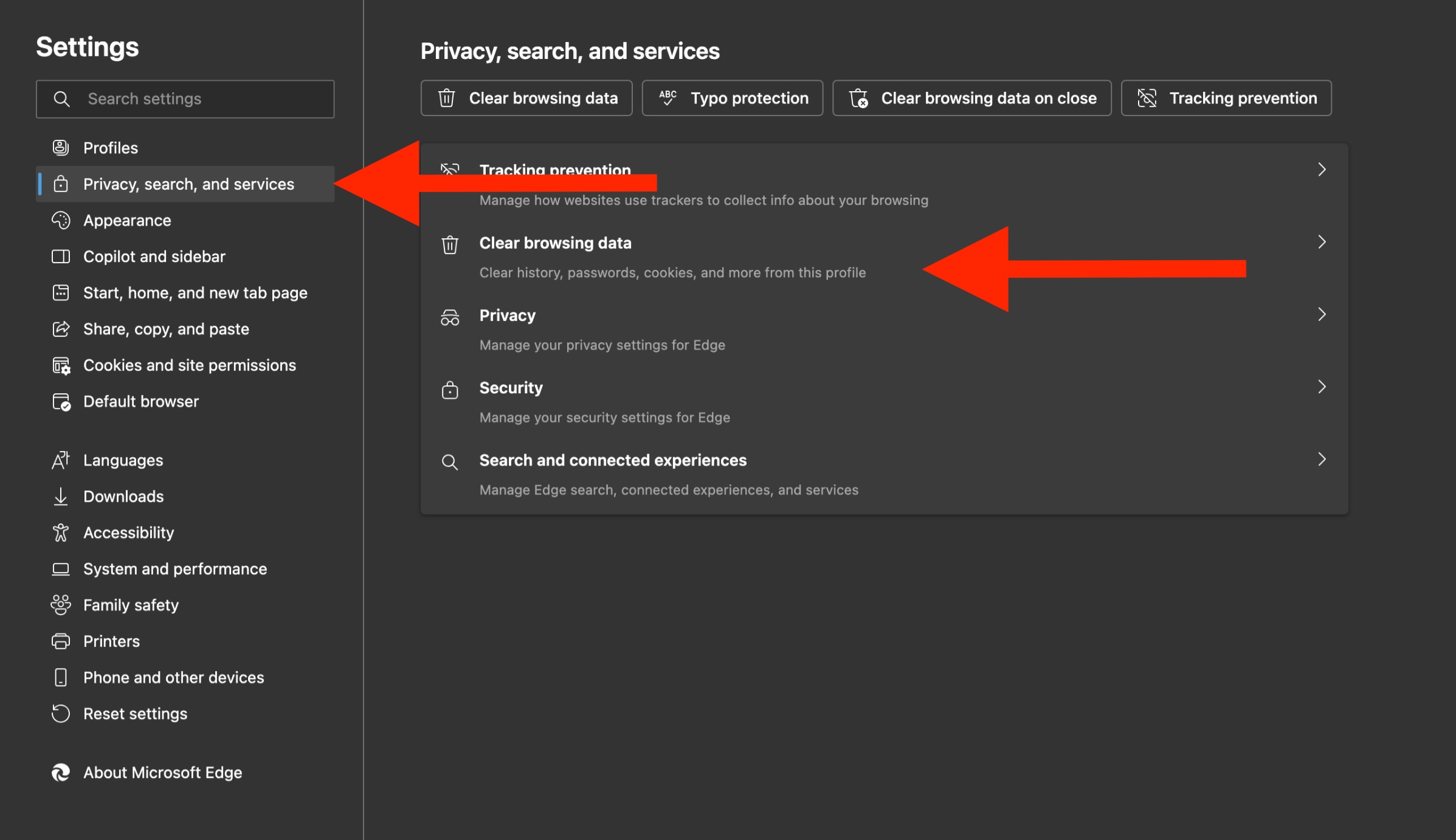This screenshot has width=1456, height=840.
Task: Open the Privacy row chevron
Action: (1322, 314)
